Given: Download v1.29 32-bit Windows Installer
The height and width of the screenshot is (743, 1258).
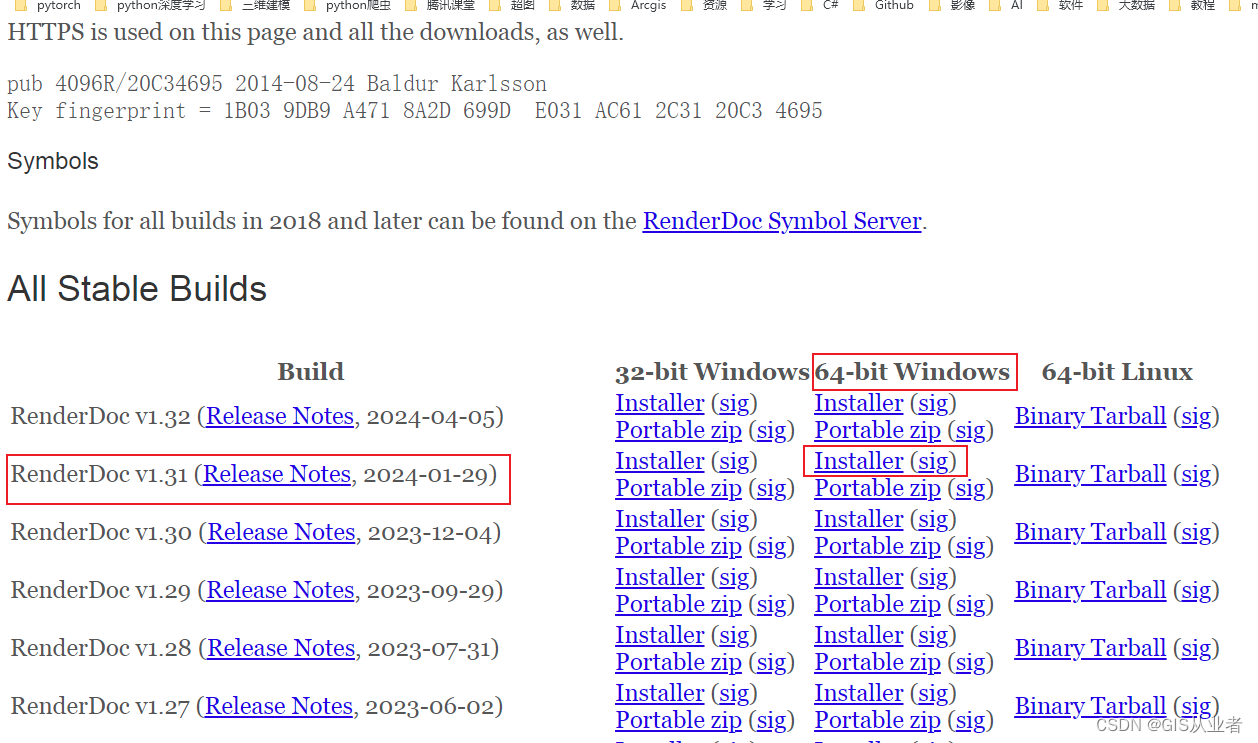Looking at the screenshot, I should pos(660,577).
